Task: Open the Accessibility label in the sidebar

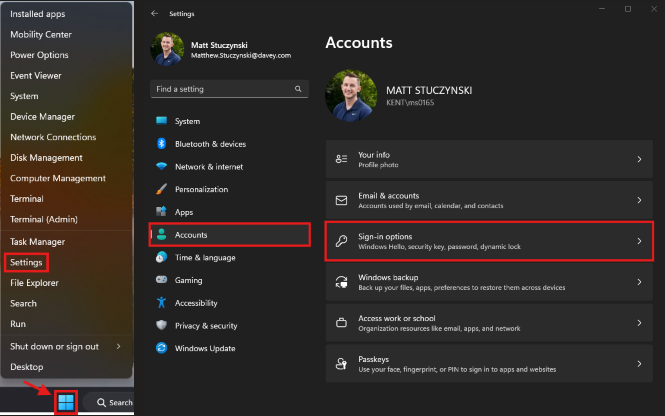Action: tap(196, 303)
